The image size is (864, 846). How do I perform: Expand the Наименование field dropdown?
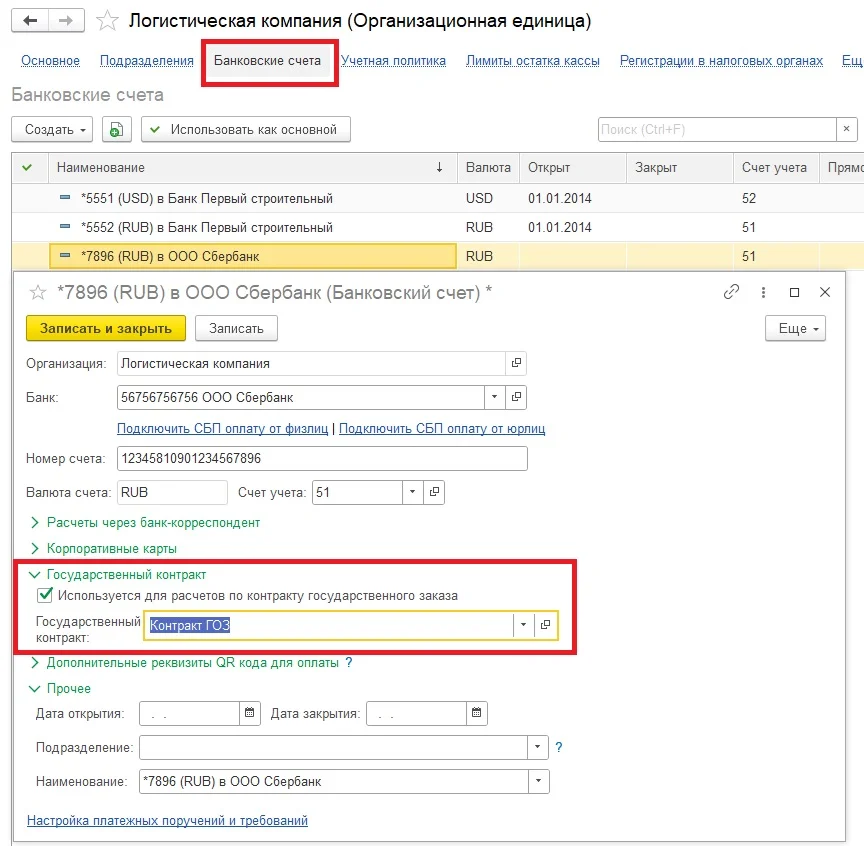(538, 781)
